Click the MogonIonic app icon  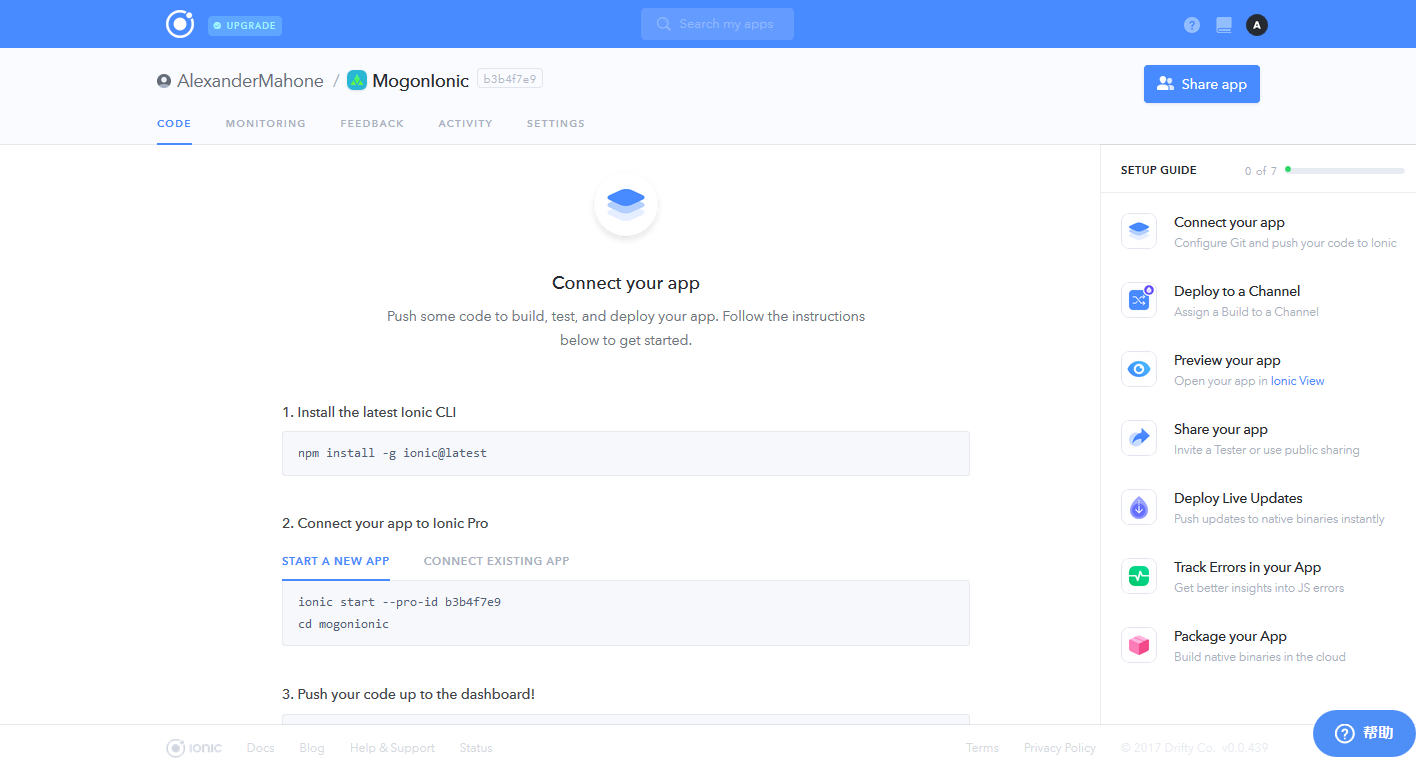click(x=357, y=81)
